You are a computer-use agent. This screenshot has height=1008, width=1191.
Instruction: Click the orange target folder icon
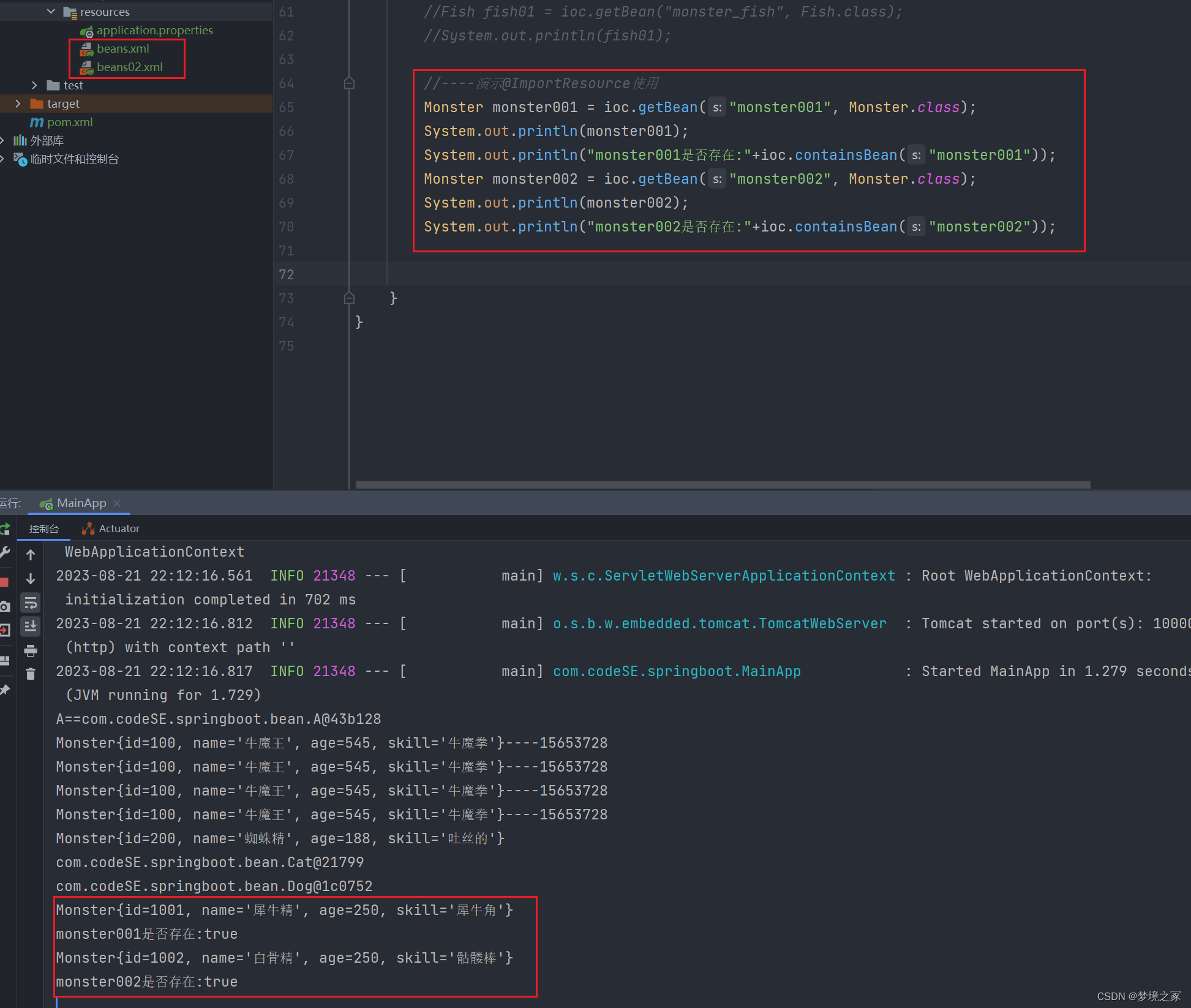tap(37, 104)
